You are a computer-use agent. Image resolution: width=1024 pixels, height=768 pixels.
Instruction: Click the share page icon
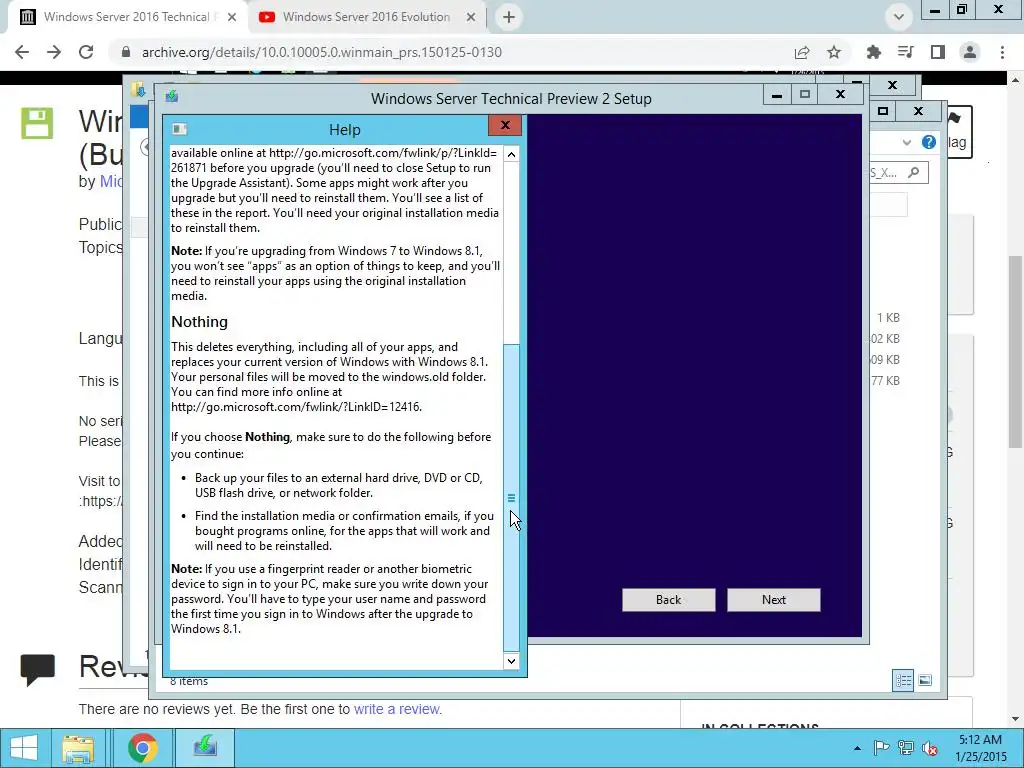tap(802, 52)
